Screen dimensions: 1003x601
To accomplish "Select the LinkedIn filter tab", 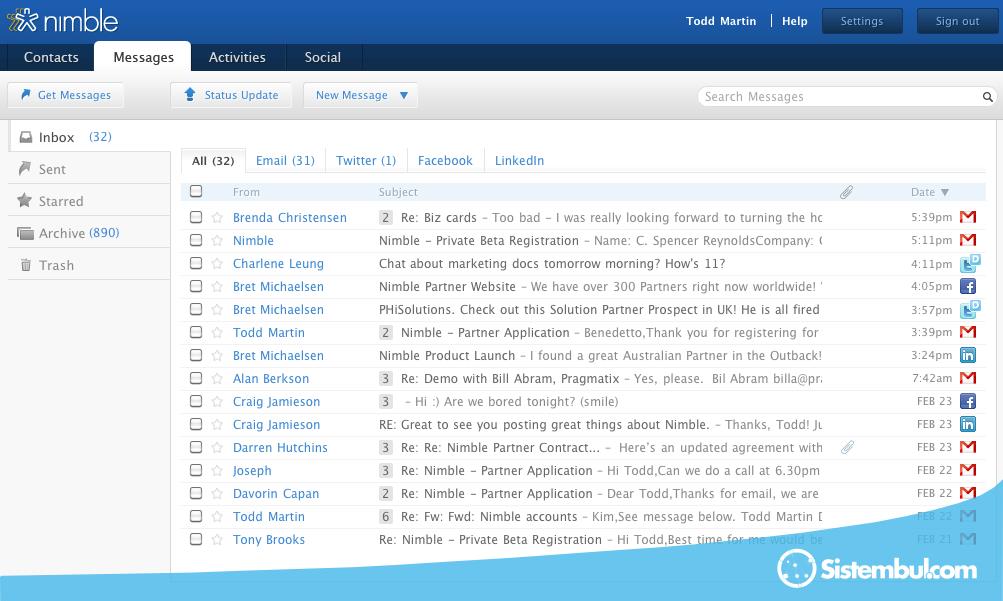I will [519, 160].
